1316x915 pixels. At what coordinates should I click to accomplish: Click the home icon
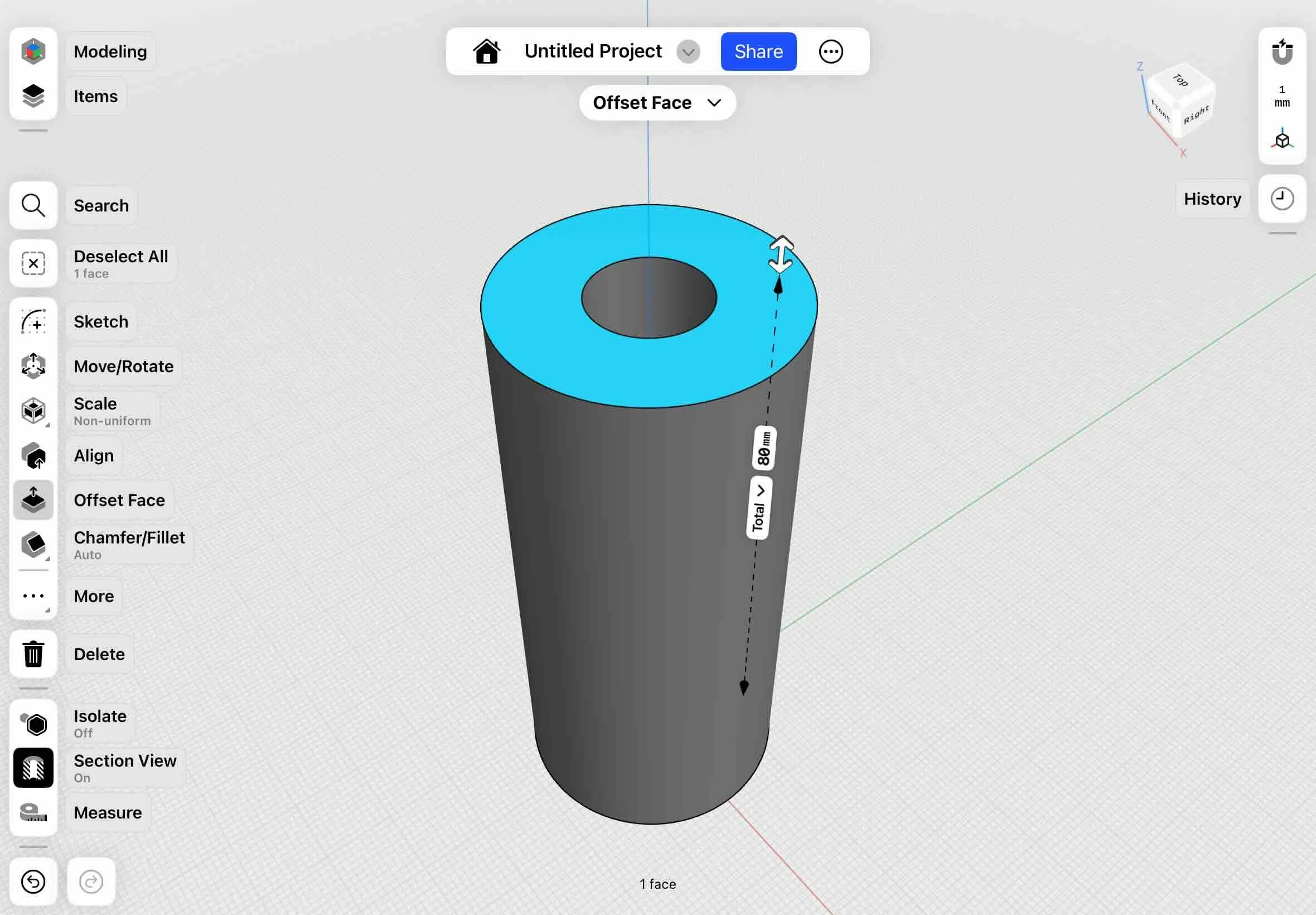(486, 51)
